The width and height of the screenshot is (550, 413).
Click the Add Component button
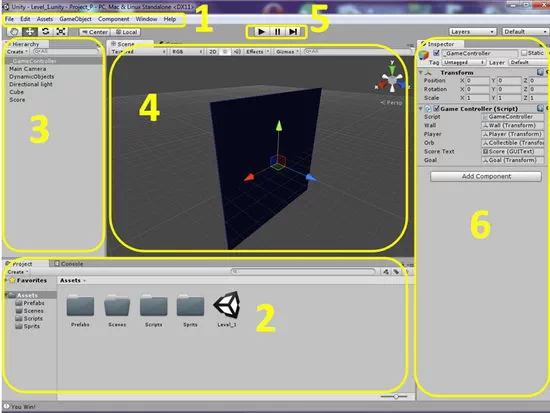(486, 176)
